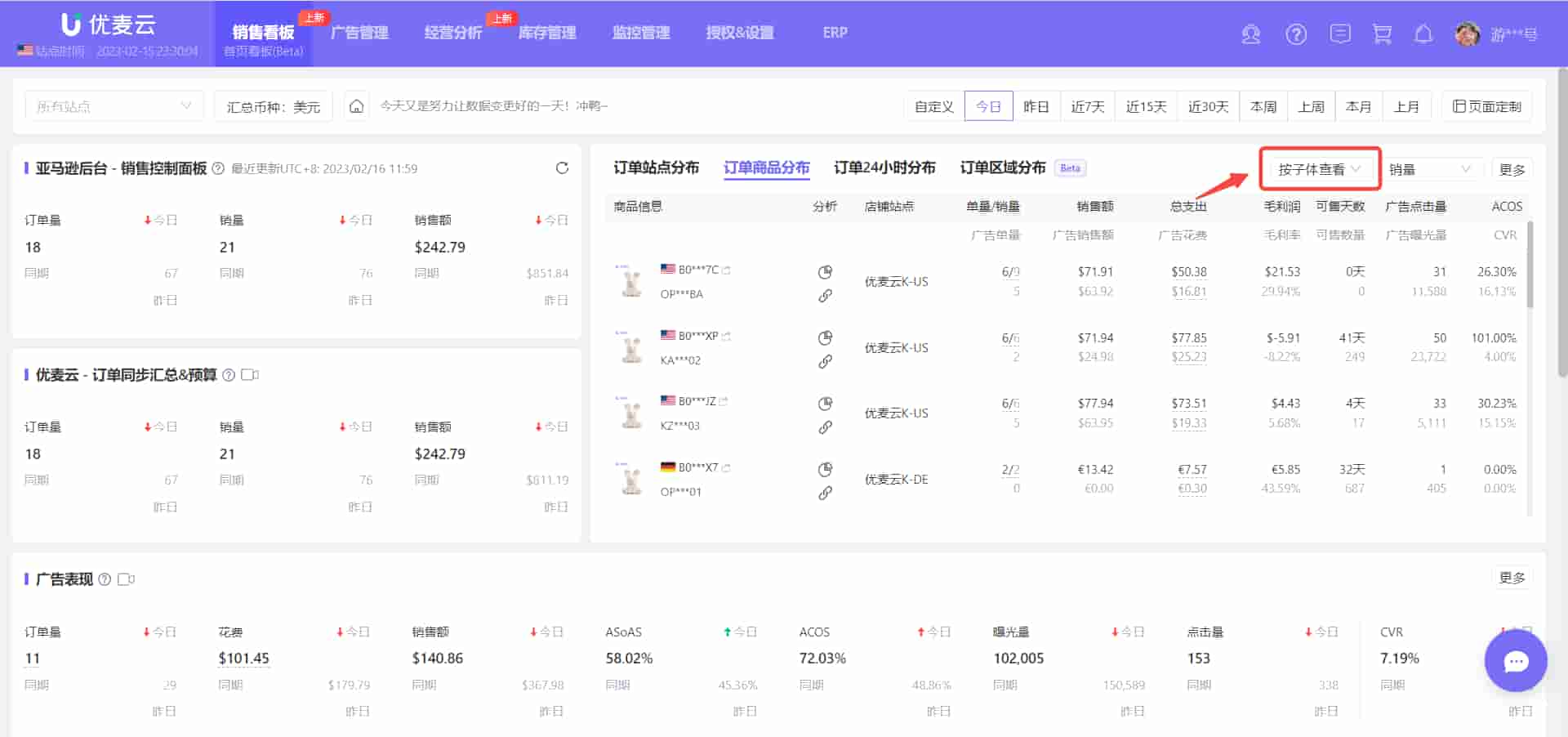Open the 经营分析 navigation menu

point(453,33)
